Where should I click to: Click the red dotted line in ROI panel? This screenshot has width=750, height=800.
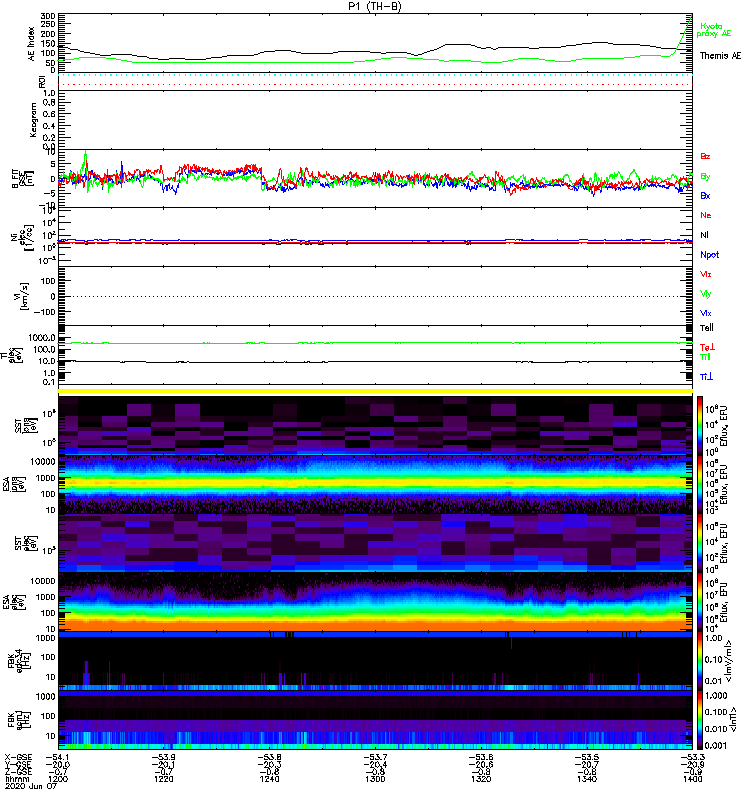375,85
